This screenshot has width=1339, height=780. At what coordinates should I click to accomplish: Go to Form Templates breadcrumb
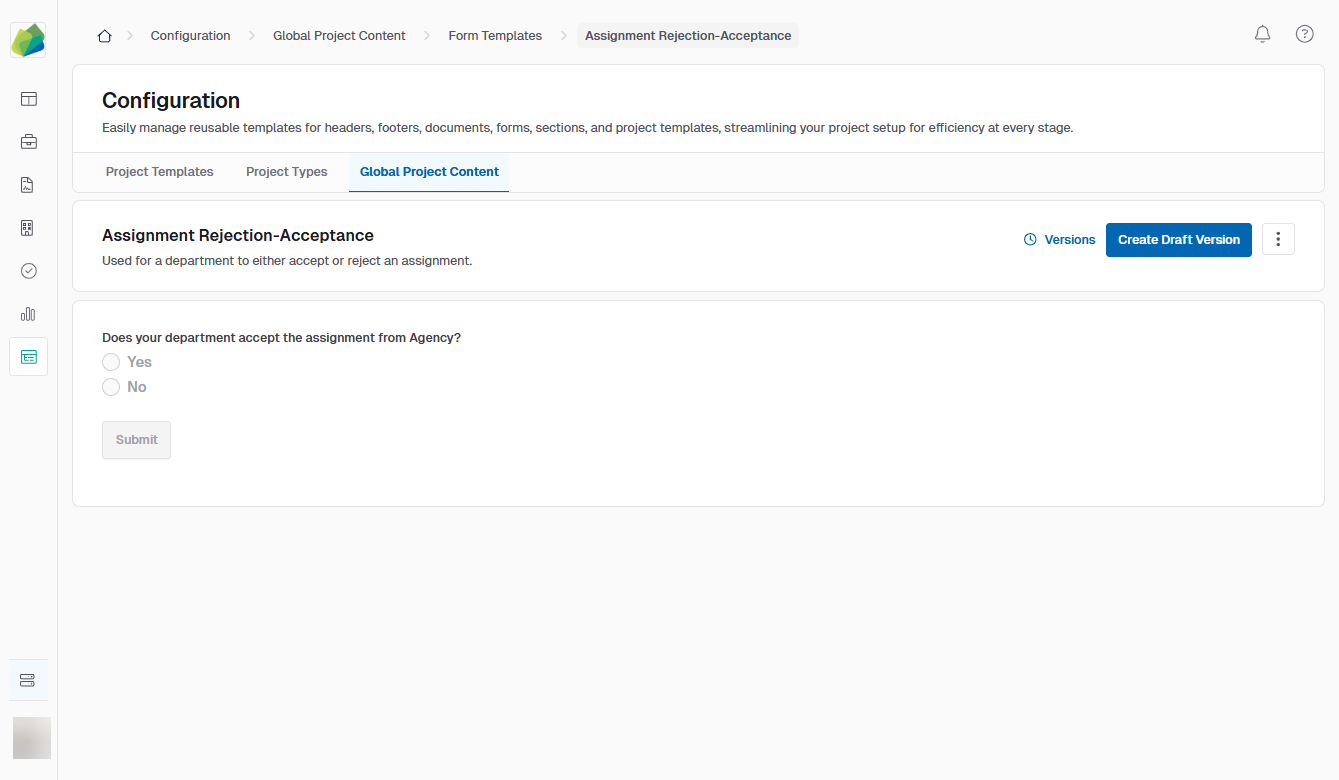point(495,36)
